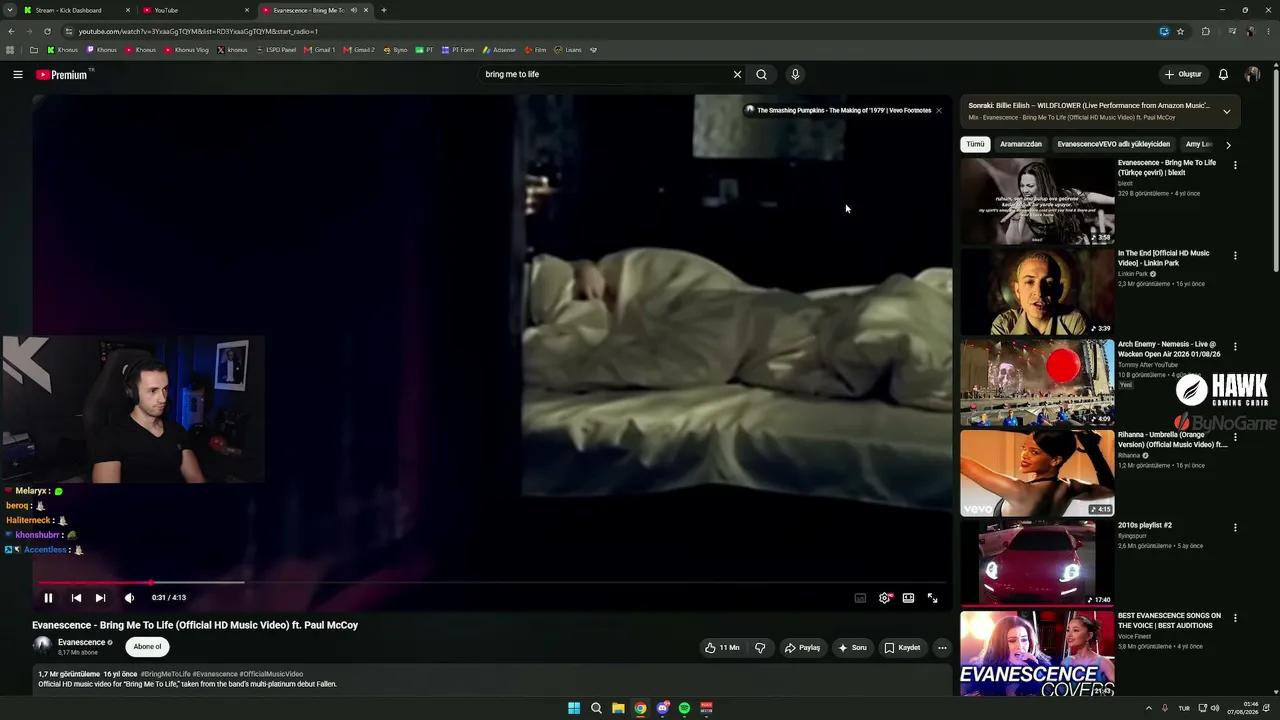This screenshot has height=720, width=1280.
Task: Dislike the video with thumbs down
Action: click(x=760, y=648)
